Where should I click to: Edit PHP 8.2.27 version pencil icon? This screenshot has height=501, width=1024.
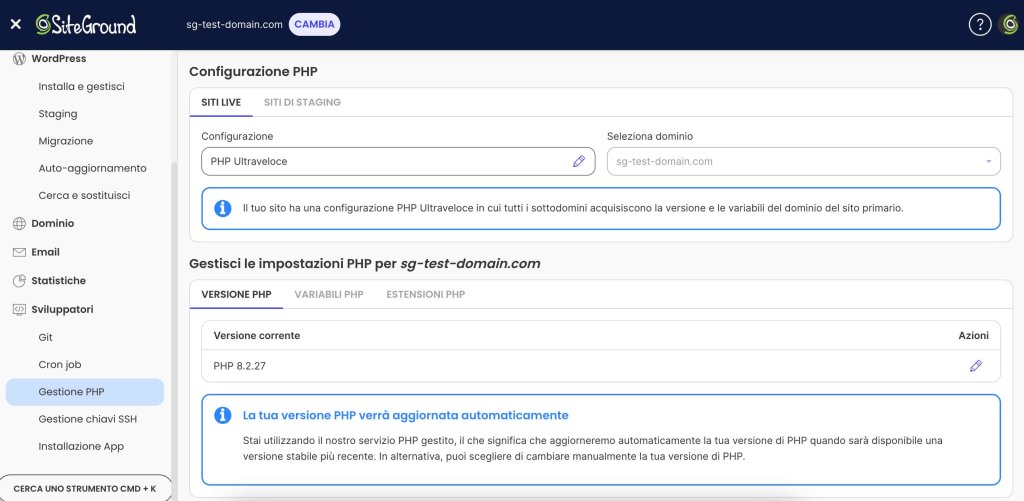(976, 366)
